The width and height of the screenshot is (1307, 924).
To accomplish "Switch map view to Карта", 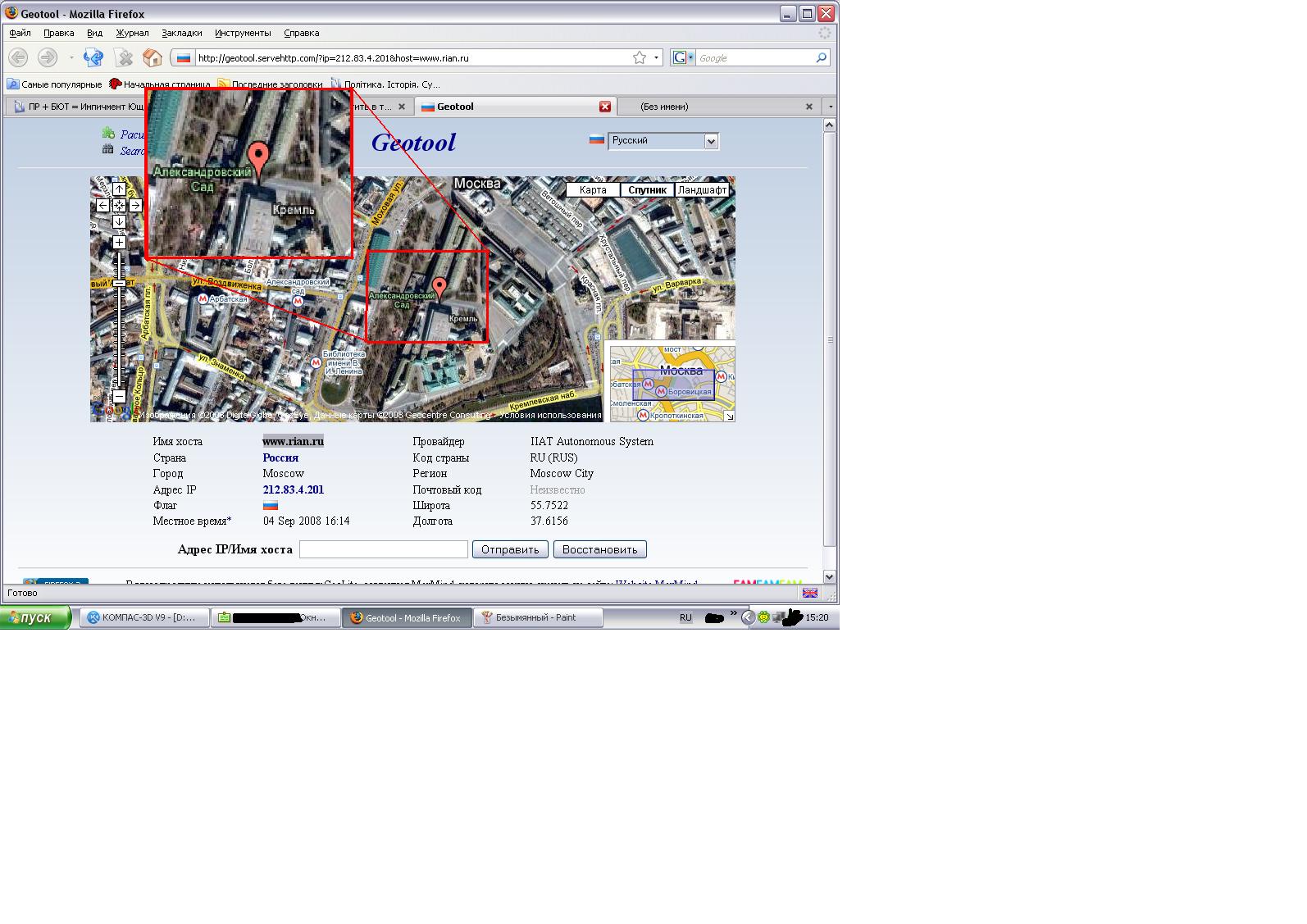I will pyautogui.click(x=593, y=190).
